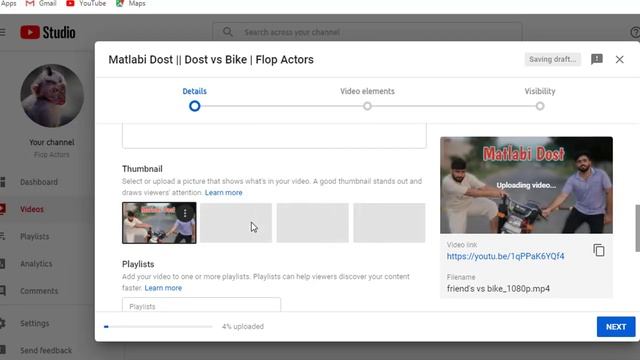Click the upload progress bar
640x360 pixels.
point(158,327)
